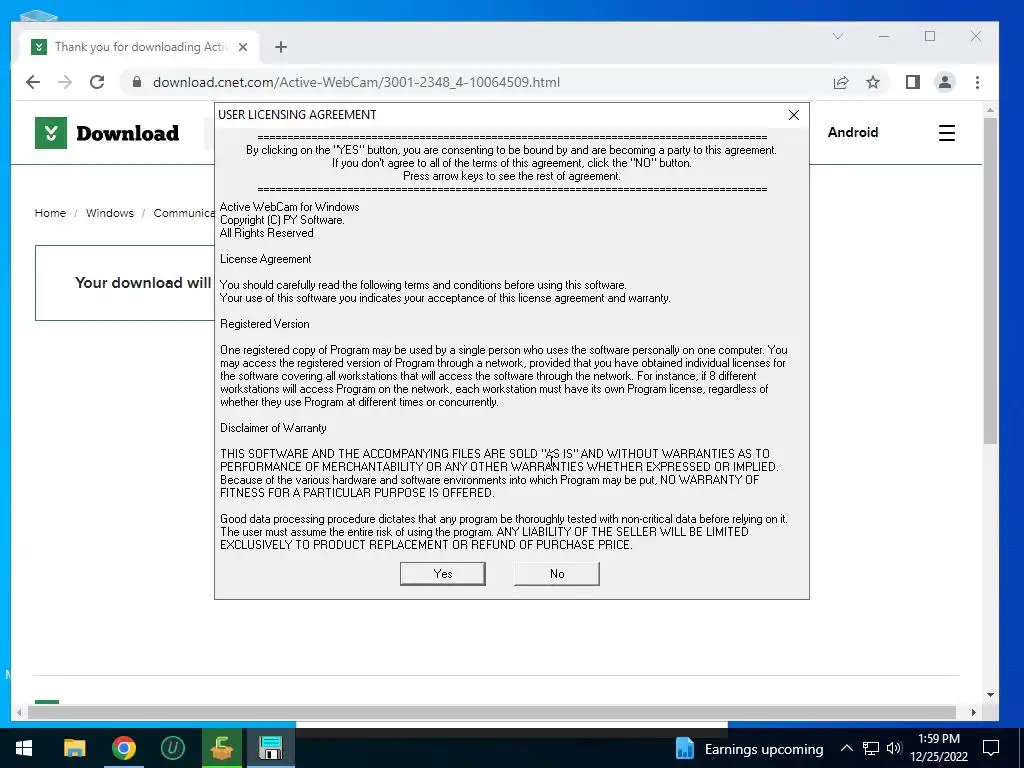
Task: Select the floppy-disk setup taskbar icon
Action: tap(270, 748)
